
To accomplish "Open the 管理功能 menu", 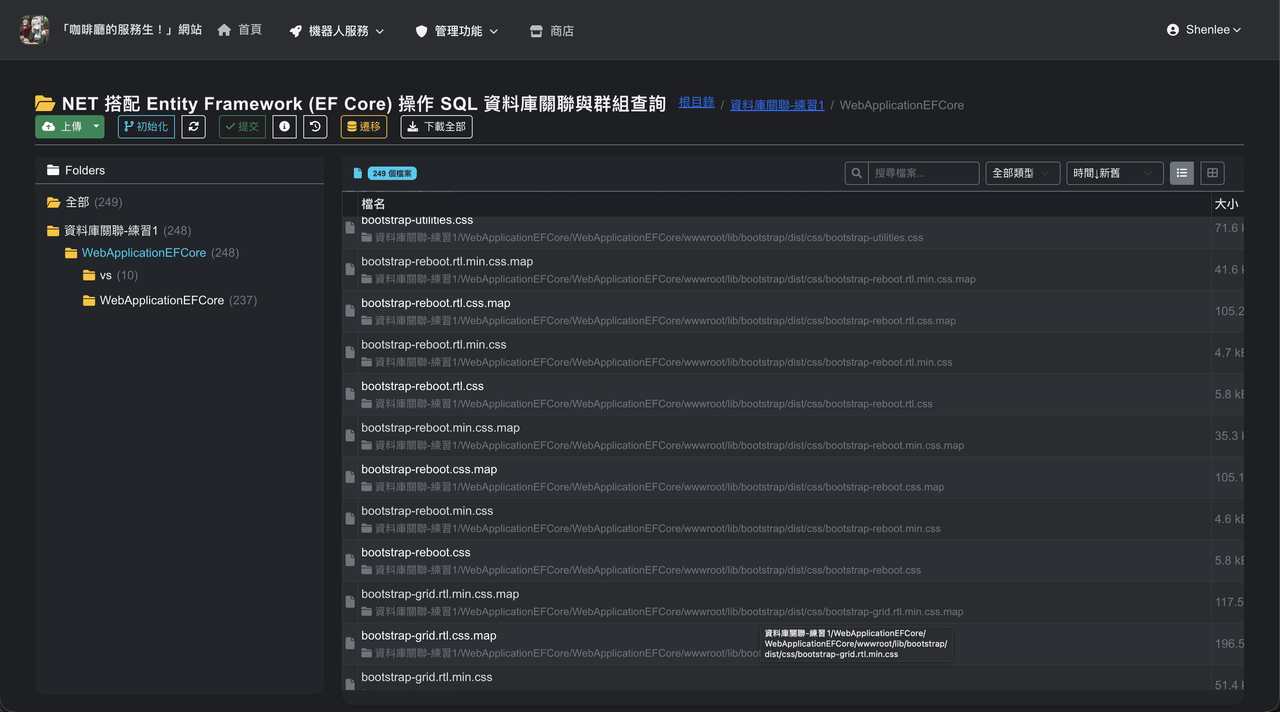I will (457, 31).
